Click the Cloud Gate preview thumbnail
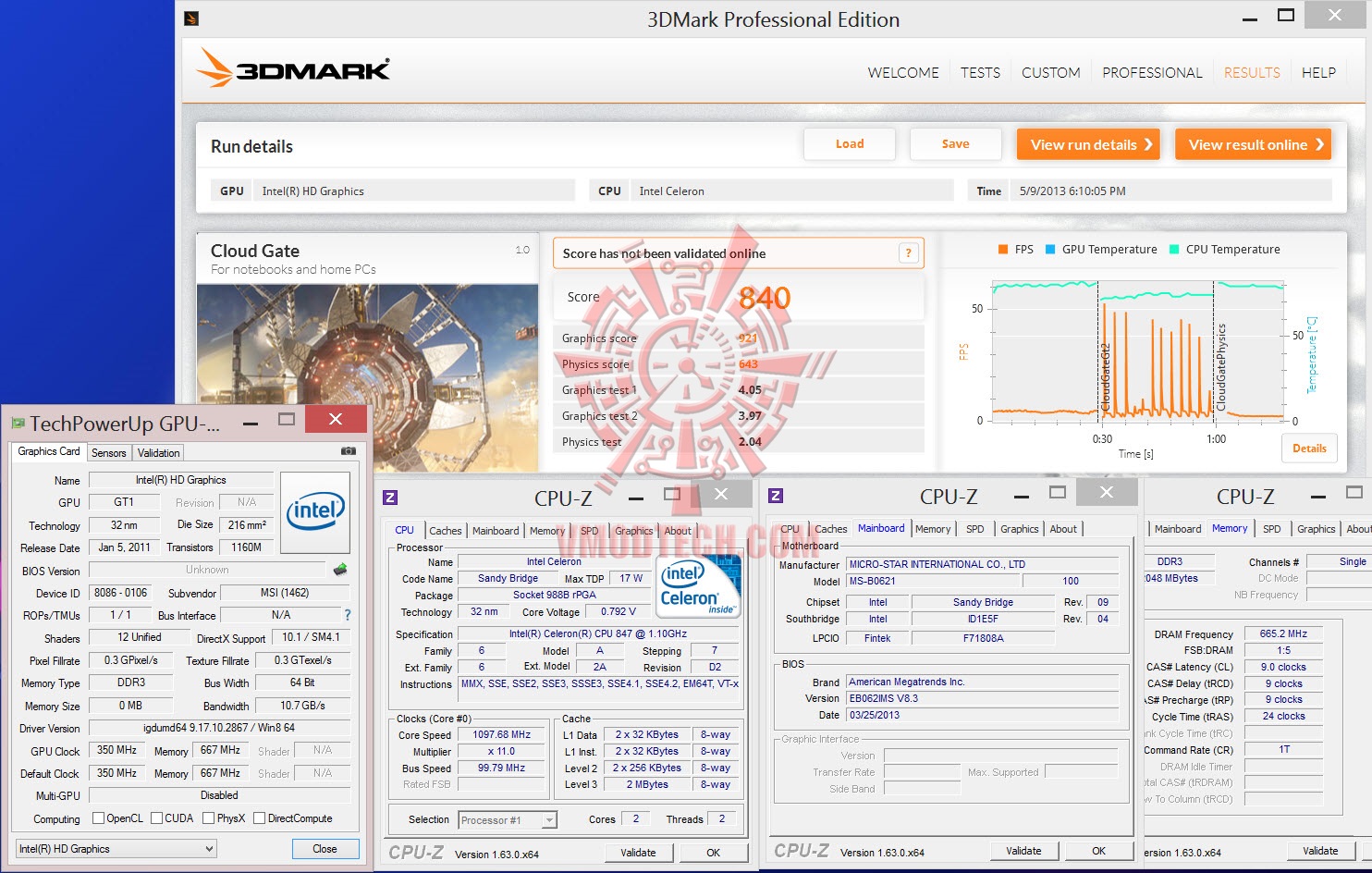The height and width of the screenshot is (873, 1372). click(x=367, y=378)
